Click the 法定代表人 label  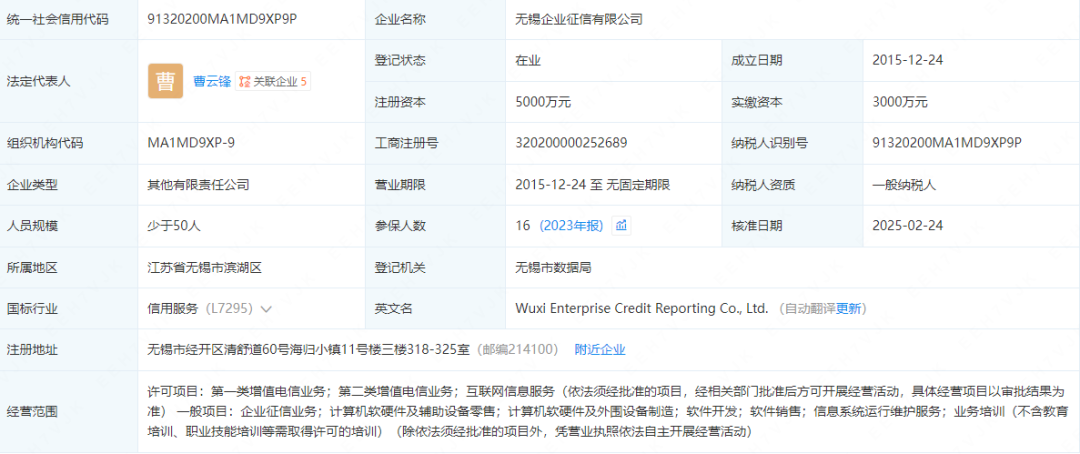[x=39, y=81]
